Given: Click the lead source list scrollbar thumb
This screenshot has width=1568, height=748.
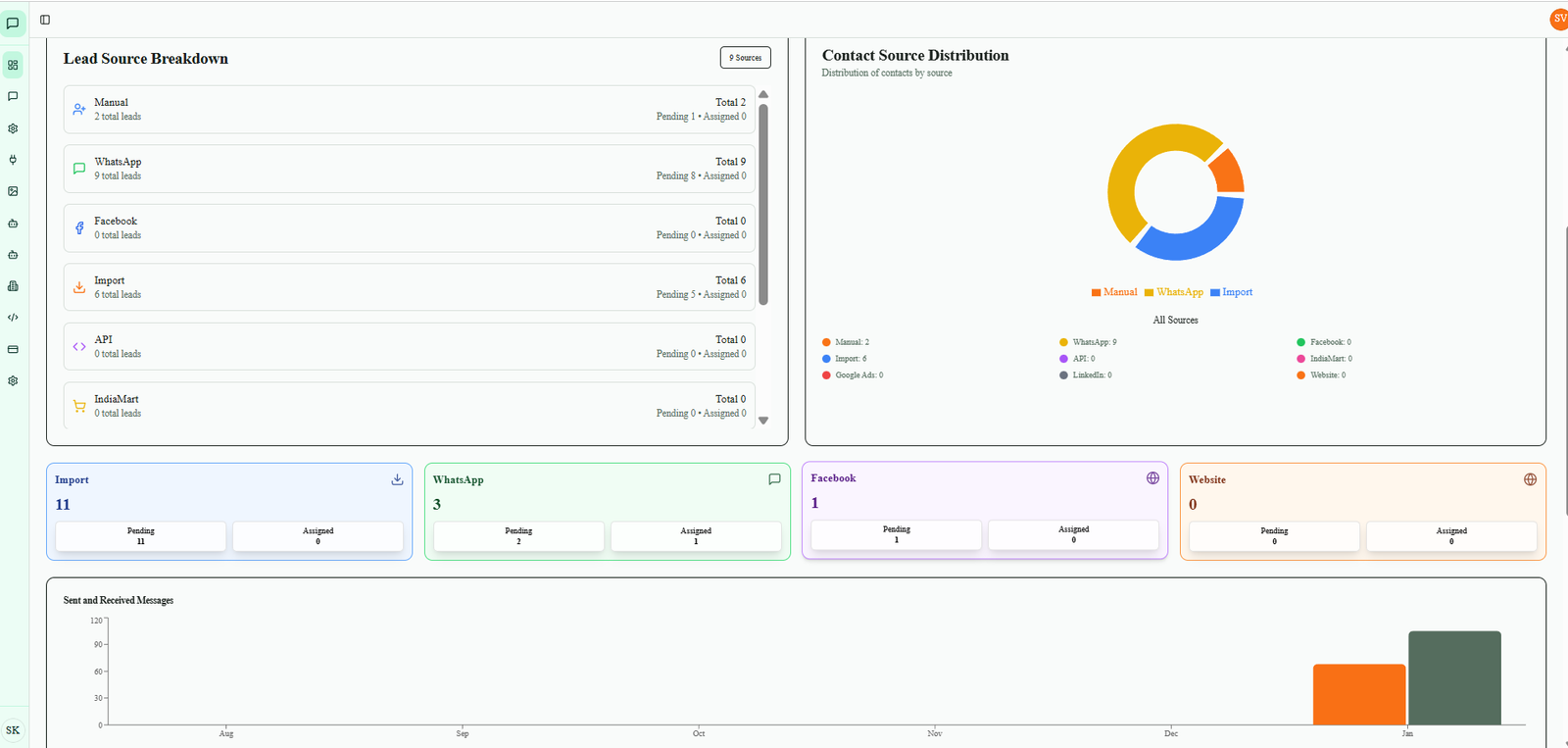Looking at the screenshot, I should pos(763,204).
